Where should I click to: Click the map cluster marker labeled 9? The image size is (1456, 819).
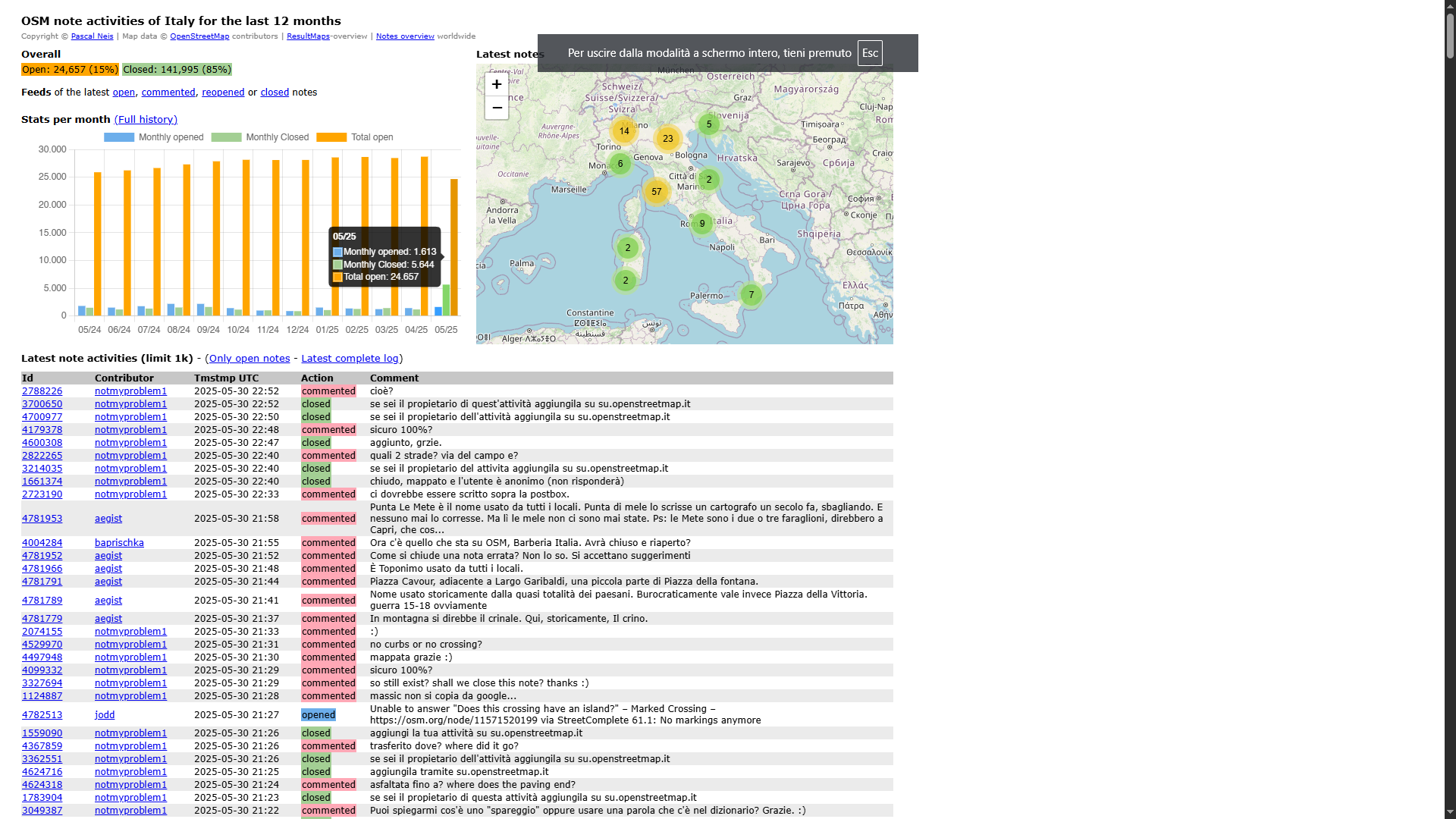click(702, 224)
